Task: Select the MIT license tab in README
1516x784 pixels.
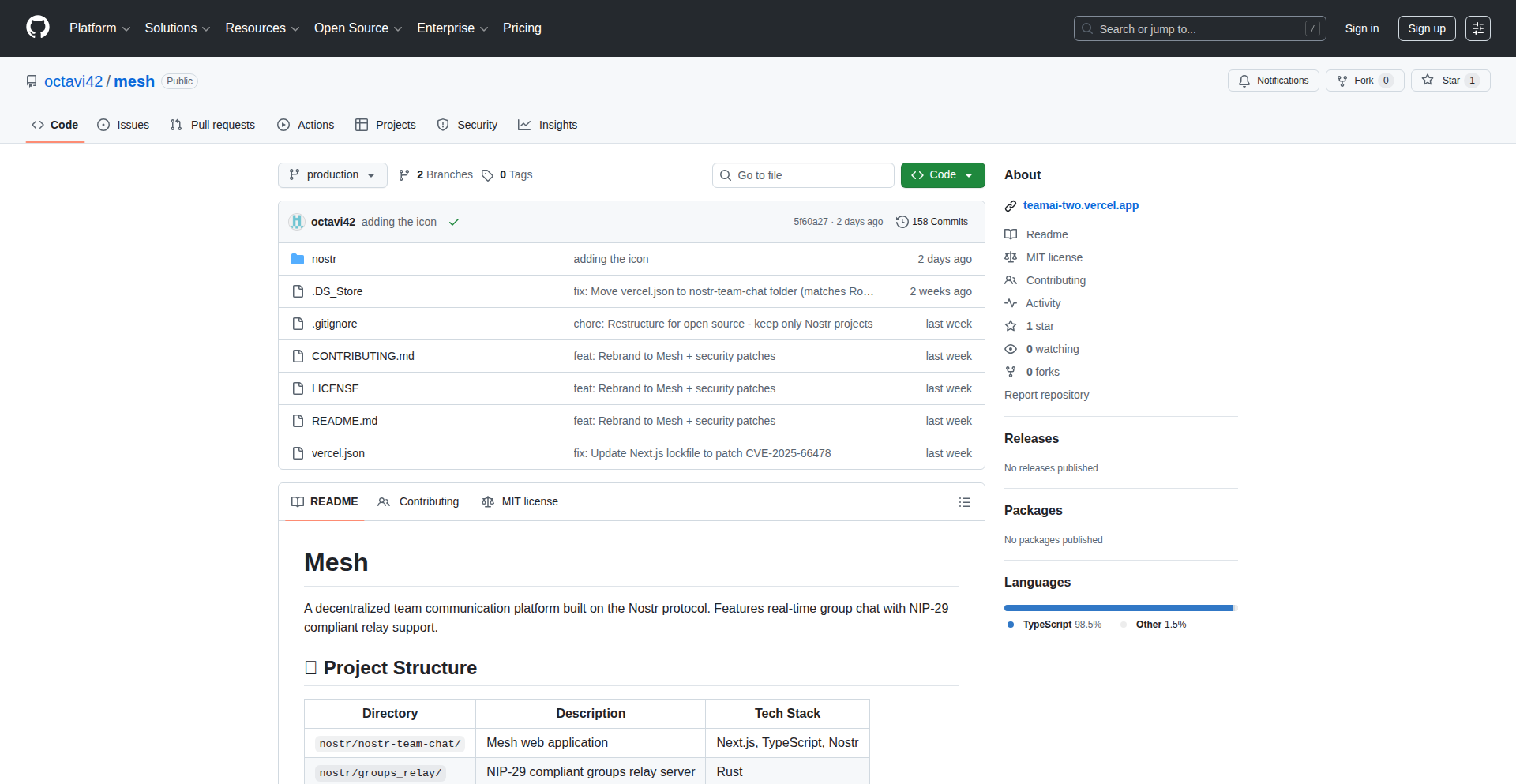Action: pyautogui.click(x=520, y=502)
